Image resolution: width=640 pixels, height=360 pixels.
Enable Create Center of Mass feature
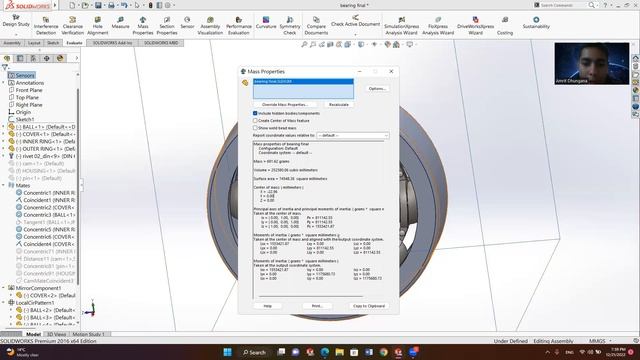pos(255,120)
